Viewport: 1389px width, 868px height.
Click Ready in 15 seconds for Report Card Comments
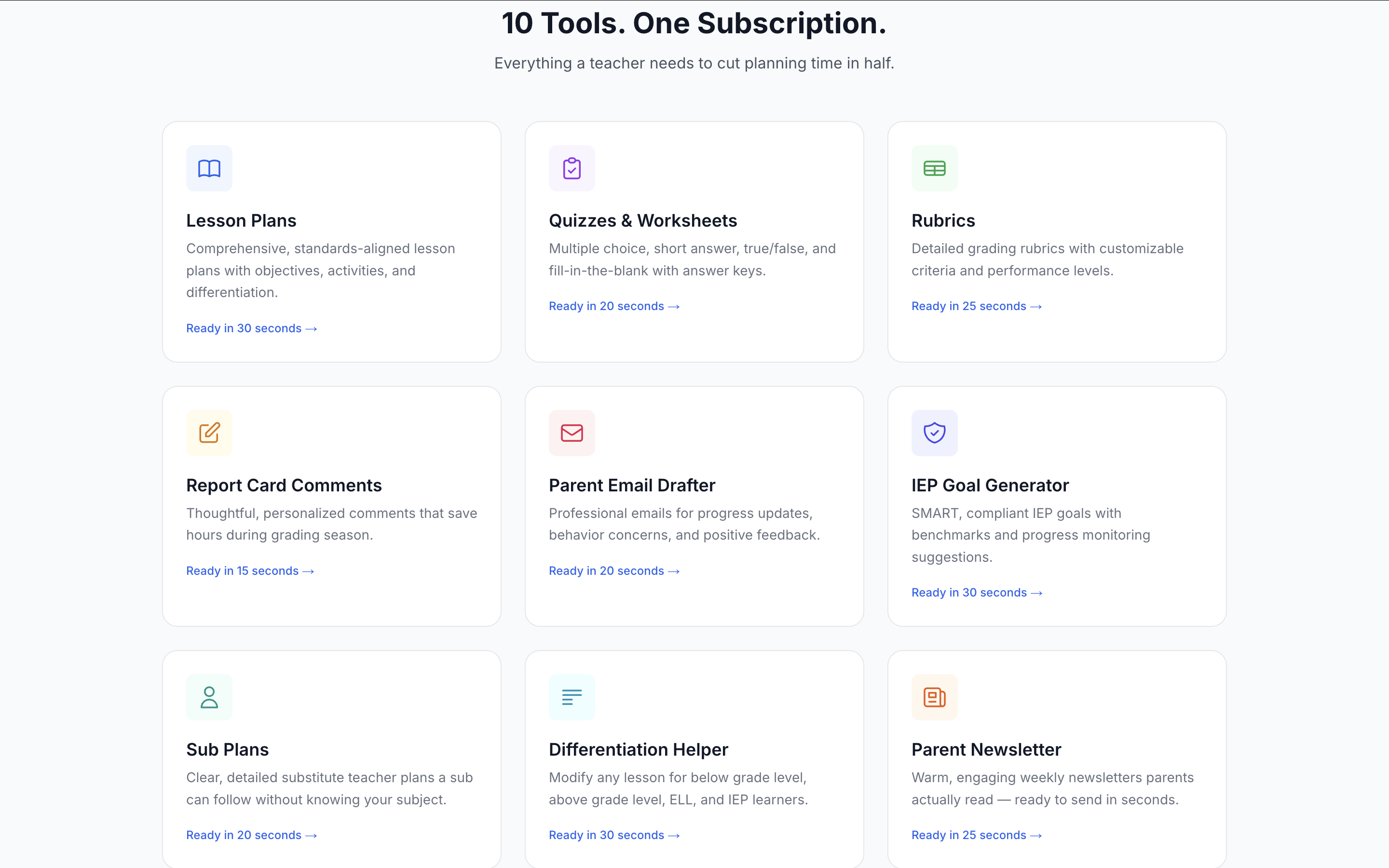(250, 570)
